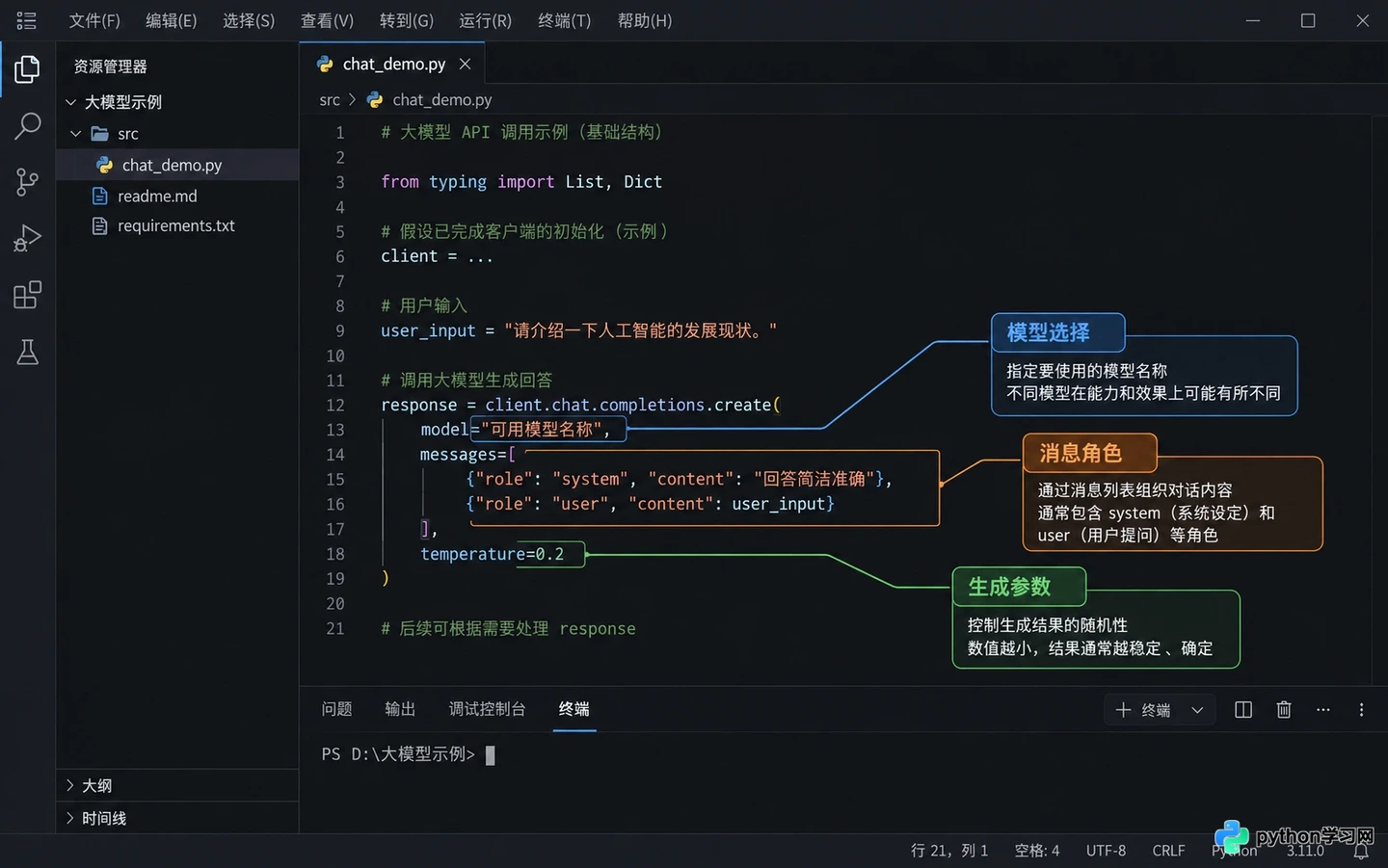The width and height of the screenshot is (1388, 868).
Task: Open the Run and Debug view
Action: 27,238
